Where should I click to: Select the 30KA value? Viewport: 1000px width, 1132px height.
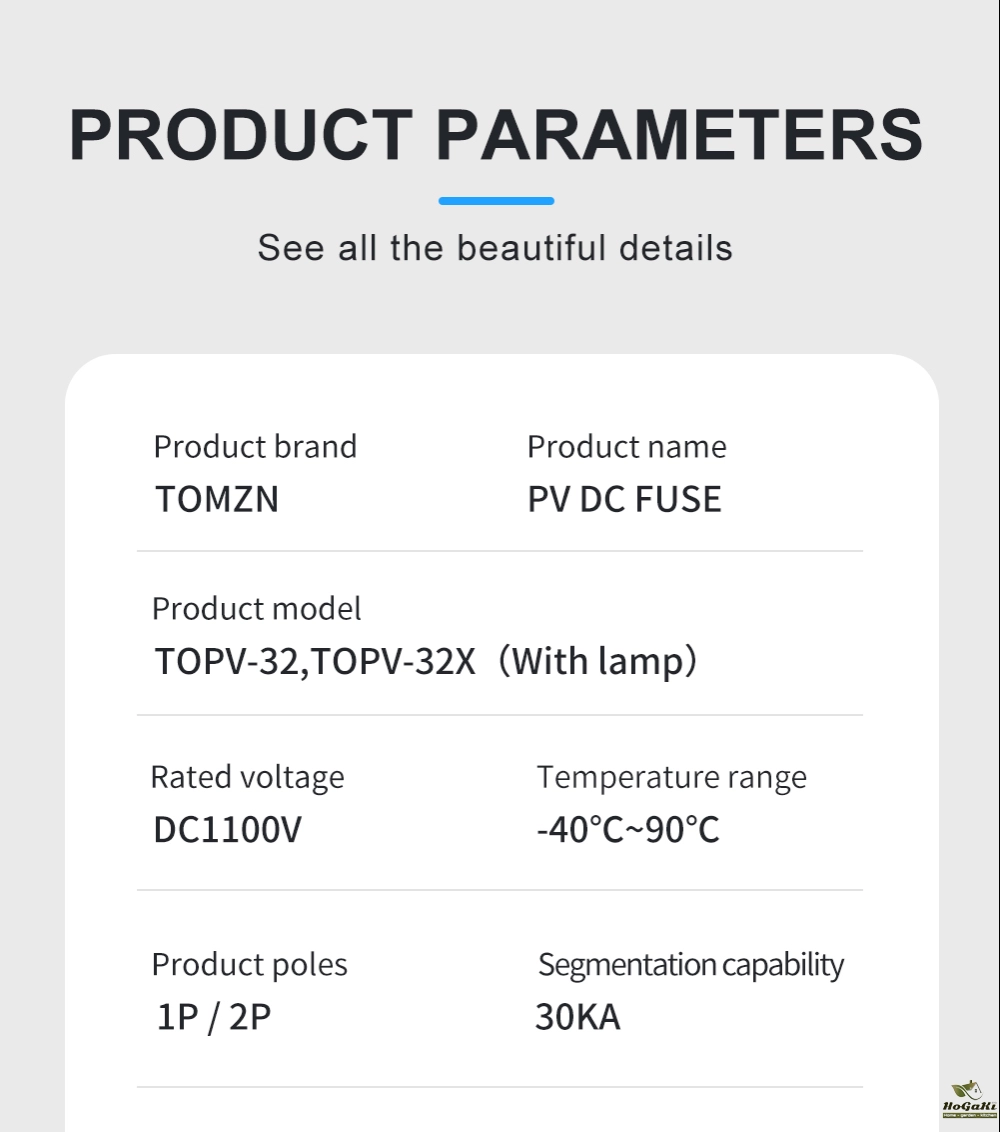[577, 1017]
